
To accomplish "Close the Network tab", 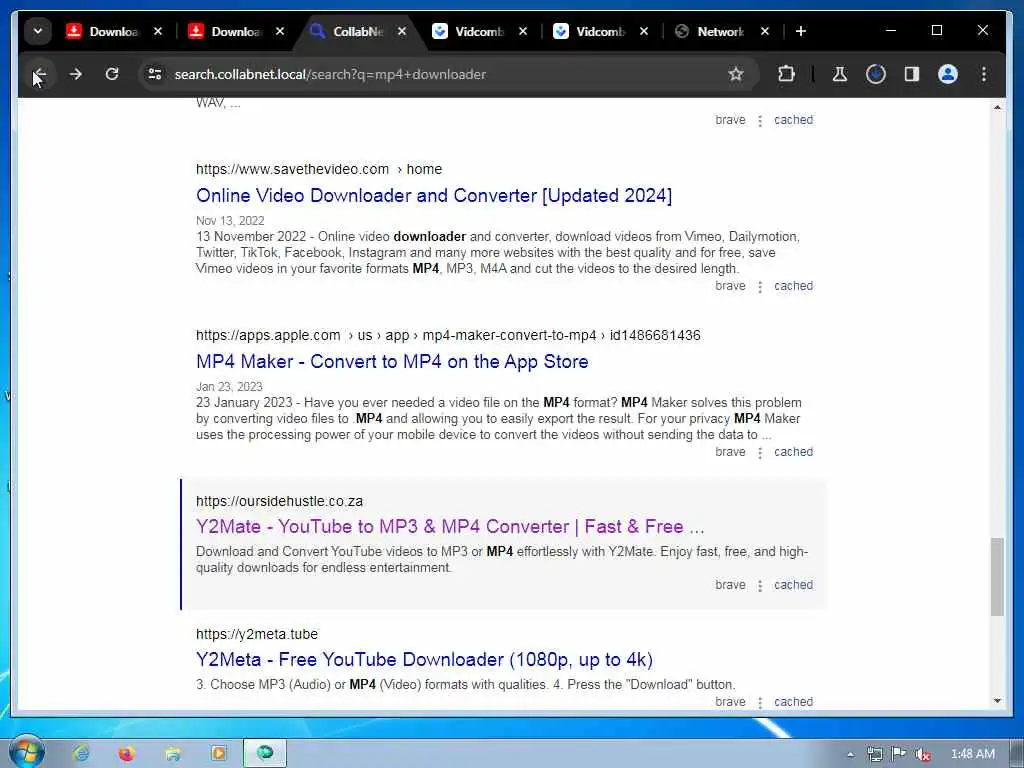I will tap(765, 31).
